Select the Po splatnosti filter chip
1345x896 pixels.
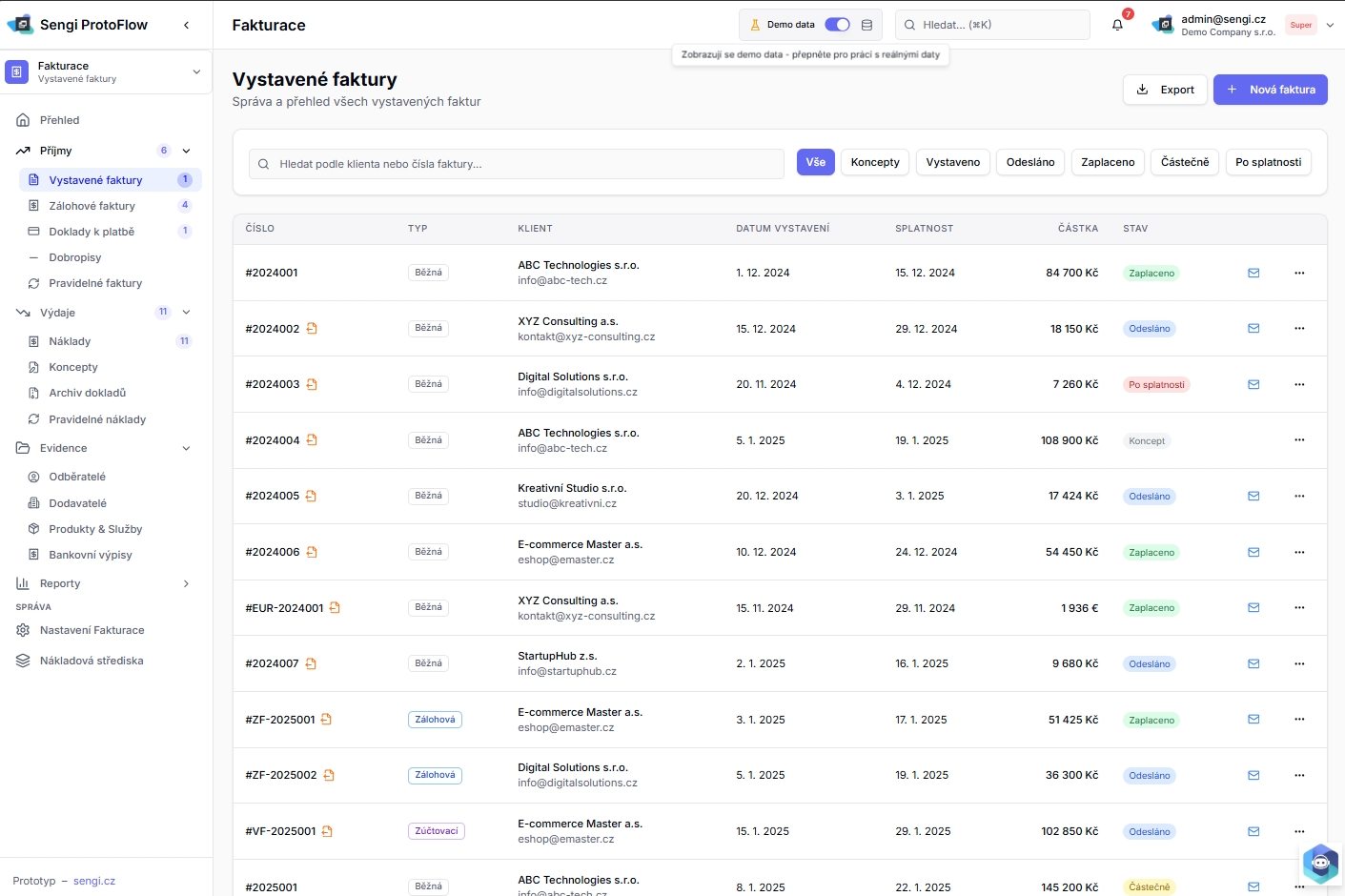(x=1268, y=162)
